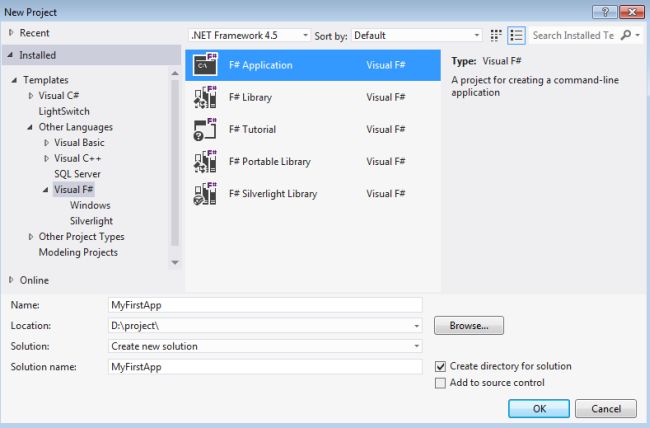Open the .NET Framework 4.5 dropdown
The height and width of the screenshot is (428, 650).
(x=249, y=35)
